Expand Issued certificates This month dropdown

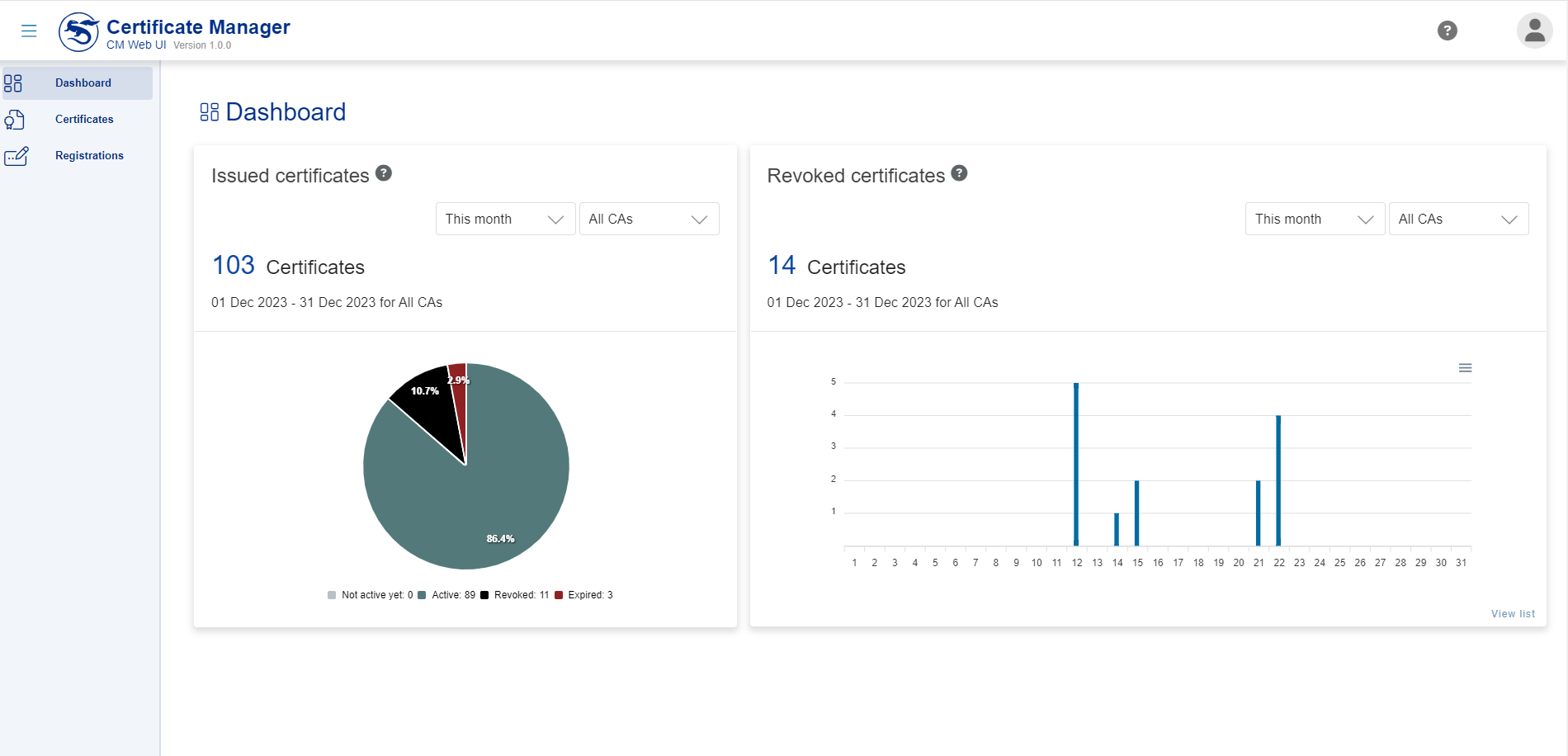[505, 219]
